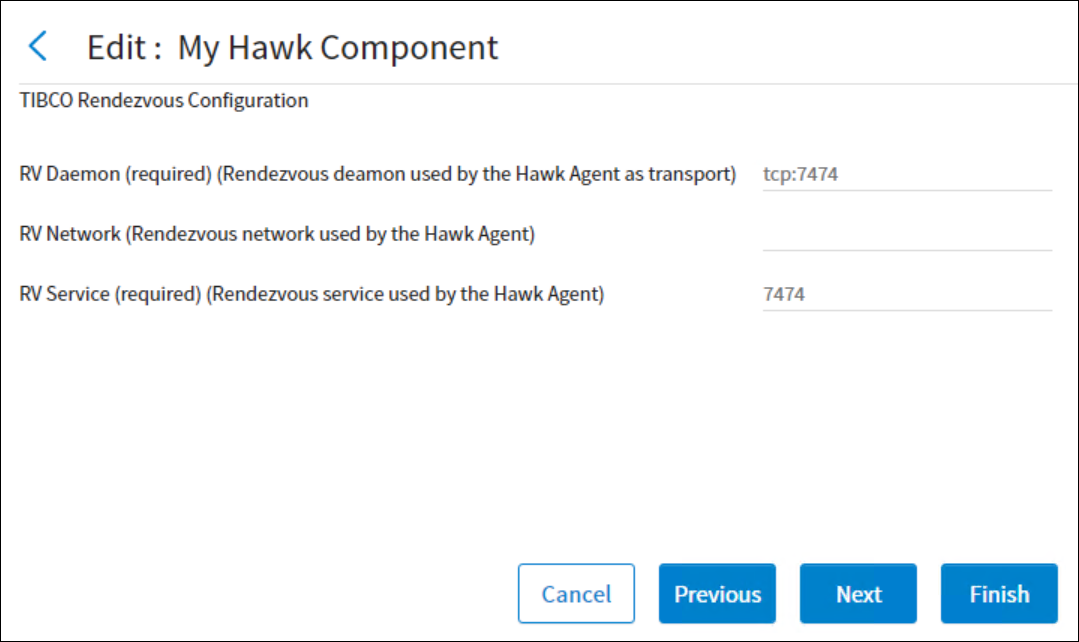Focus the empty RV Network input field

[906, 235]
